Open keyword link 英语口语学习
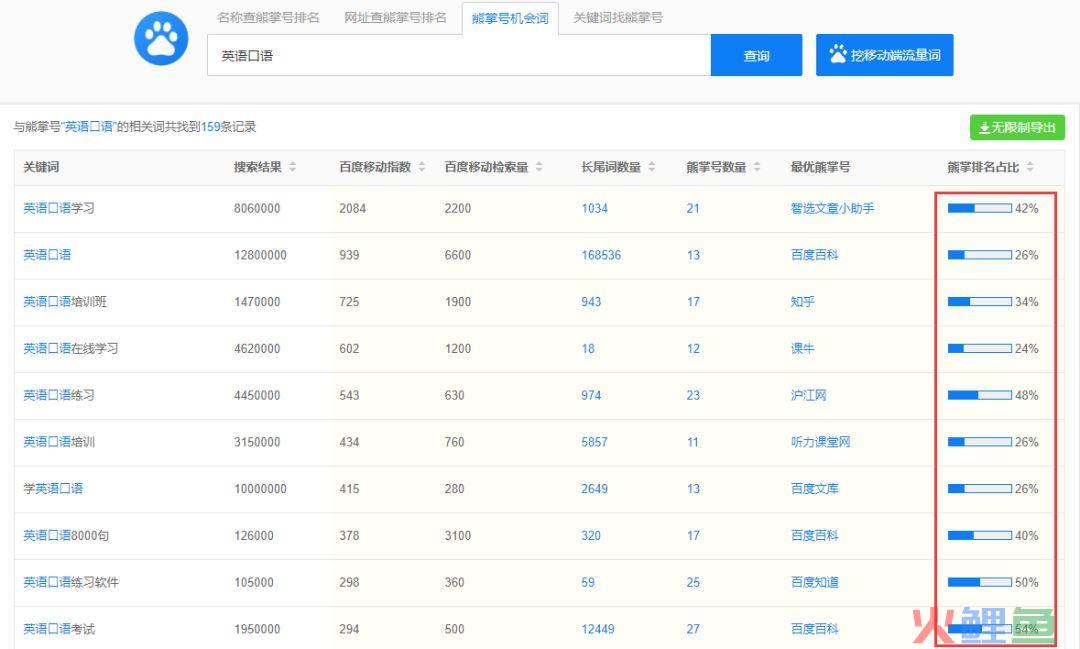Viewport: 1080px width, 649px height. pos(59,208)
